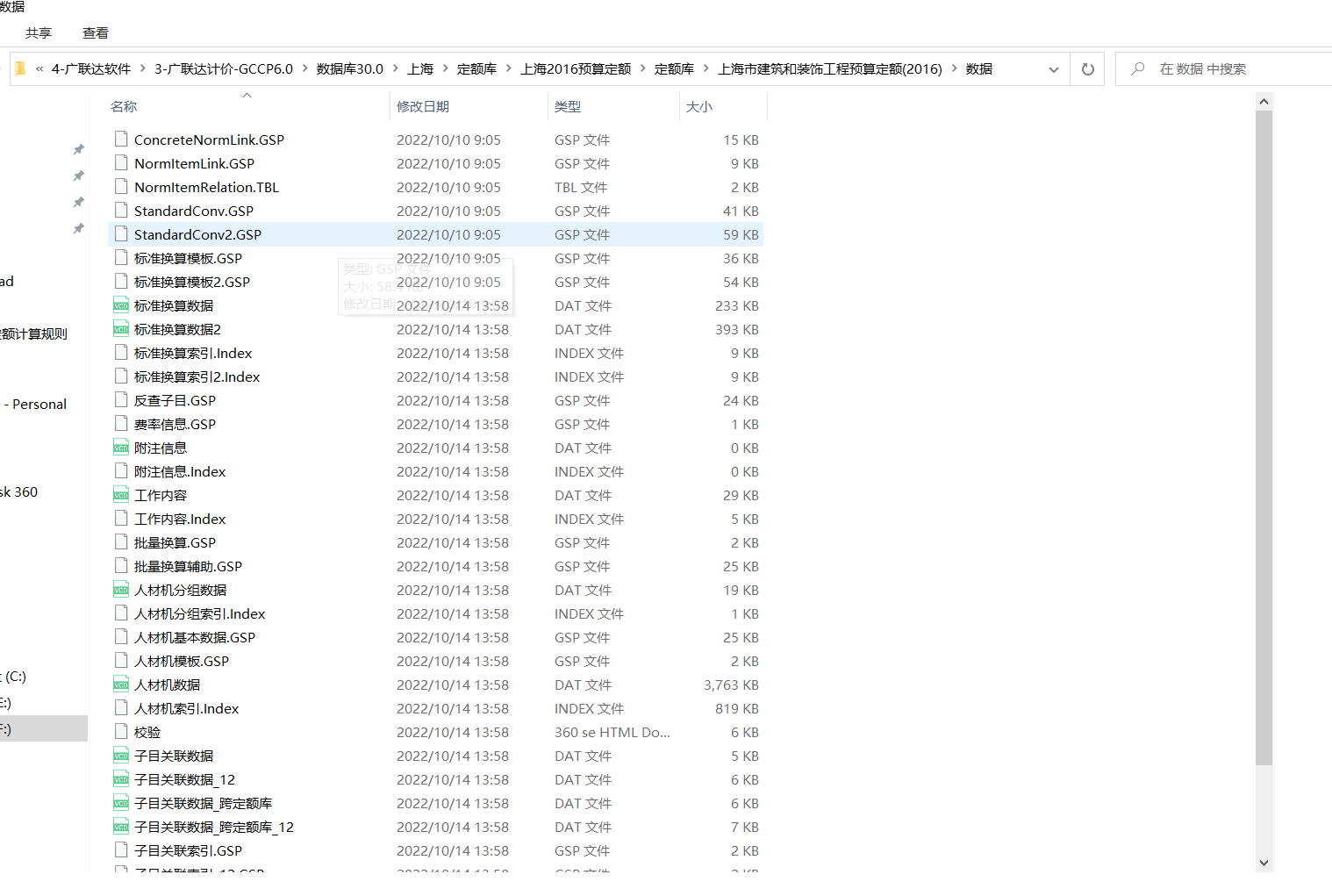Select the NormItemLink.GSP file name
1332x896 pixels.
[194, 163]
